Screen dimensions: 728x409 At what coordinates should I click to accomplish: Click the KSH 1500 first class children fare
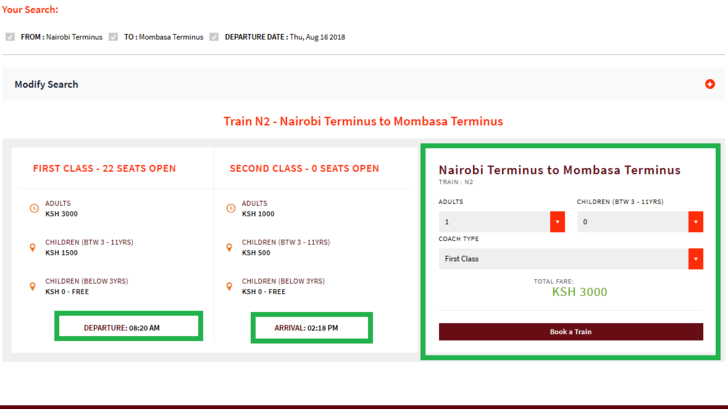tap(61, 253)
